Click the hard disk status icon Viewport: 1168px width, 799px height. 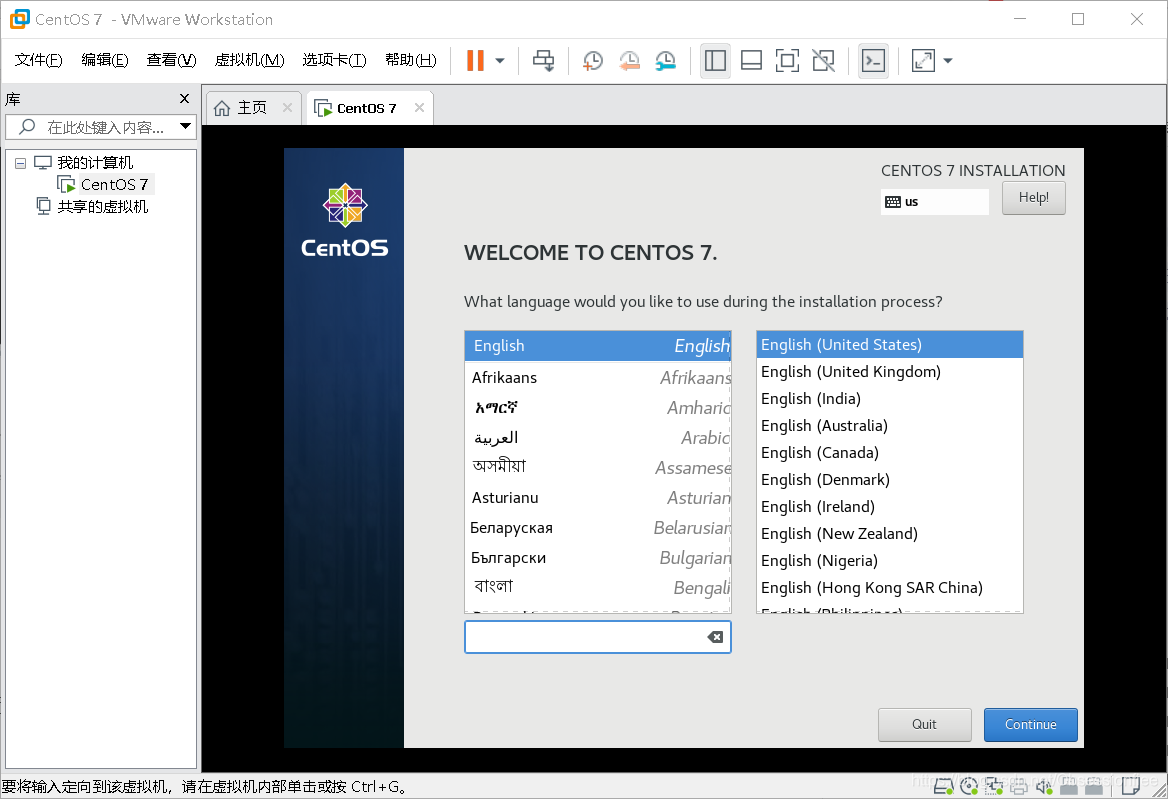944,786
